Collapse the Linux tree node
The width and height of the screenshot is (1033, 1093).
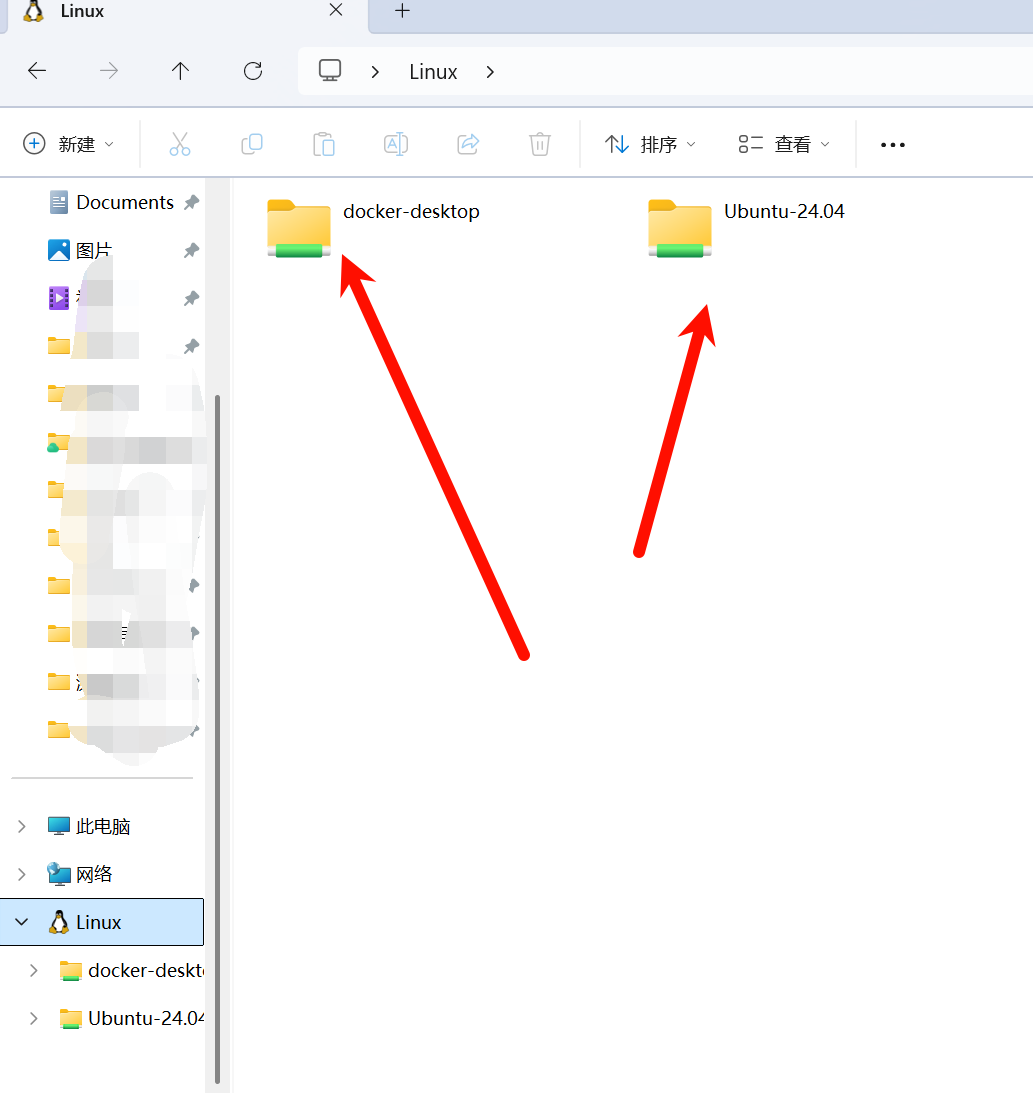point(22,922)
